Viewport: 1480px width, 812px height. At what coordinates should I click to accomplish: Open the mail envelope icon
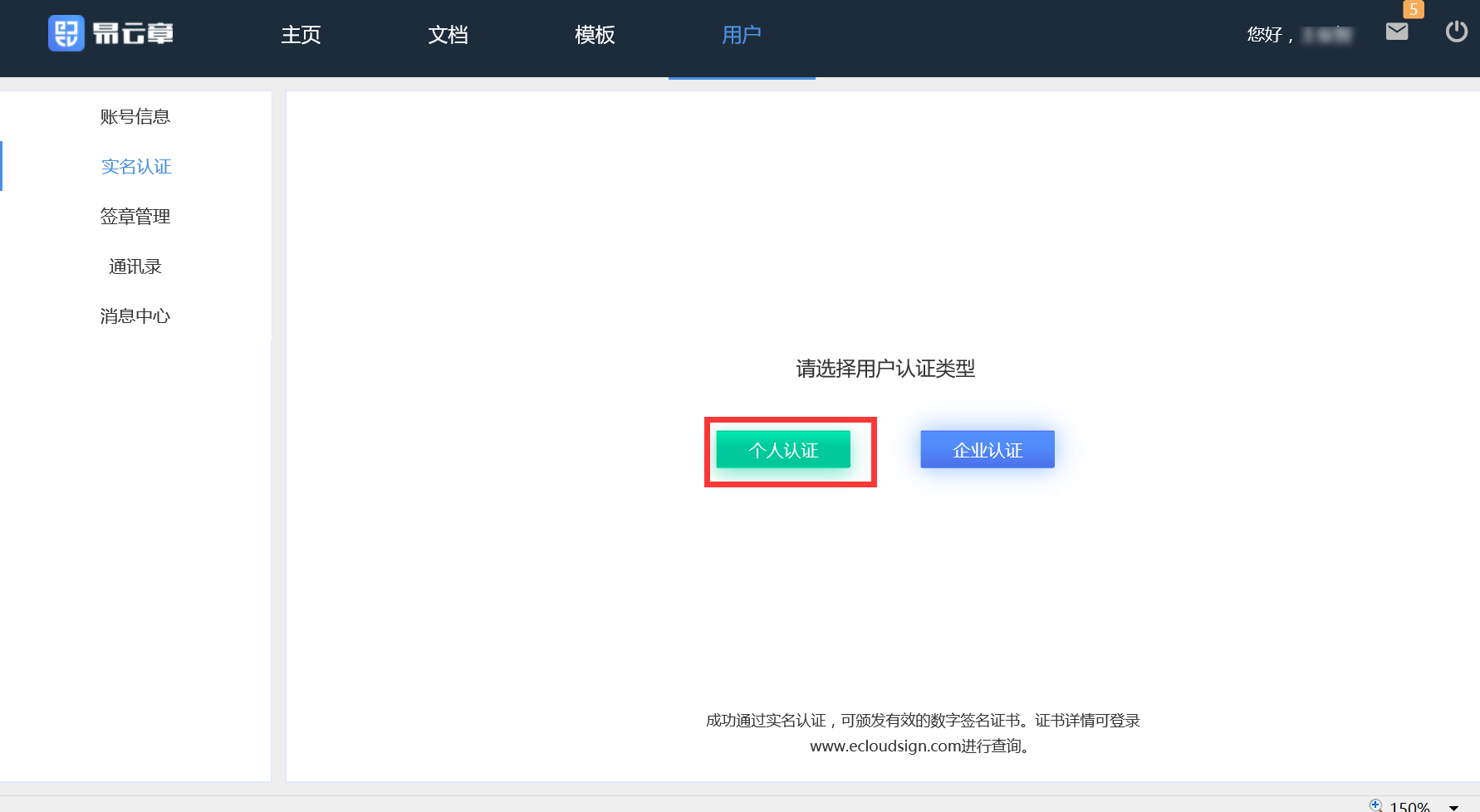(x=1397, y=32)
